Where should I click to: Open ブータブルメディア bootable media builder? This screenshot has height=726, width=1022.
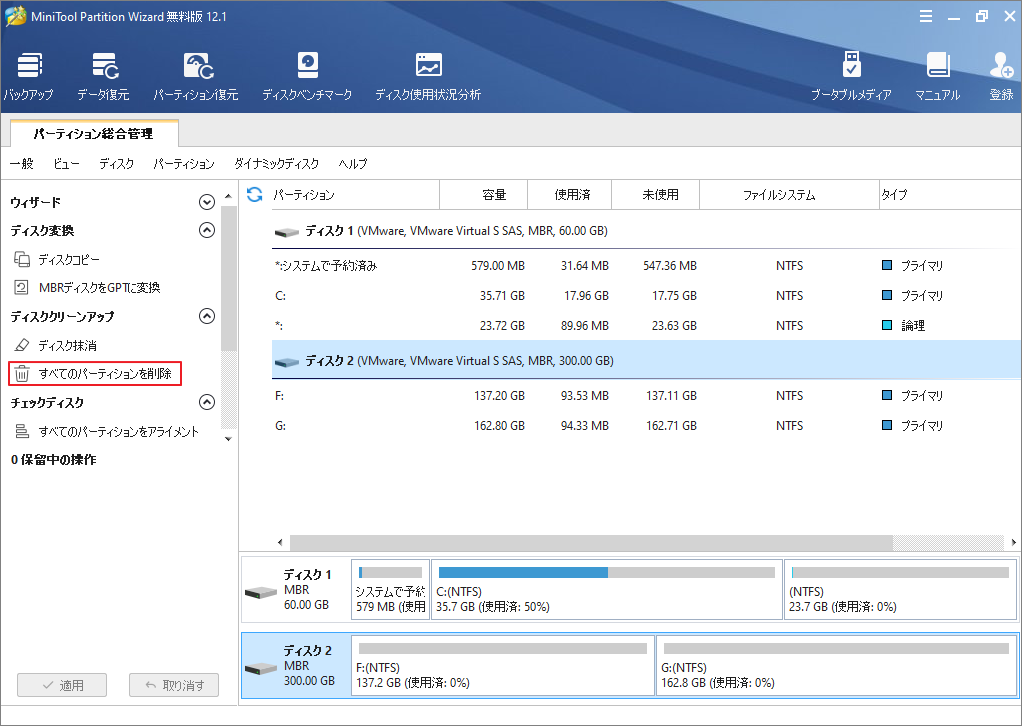tap(851, 76)
